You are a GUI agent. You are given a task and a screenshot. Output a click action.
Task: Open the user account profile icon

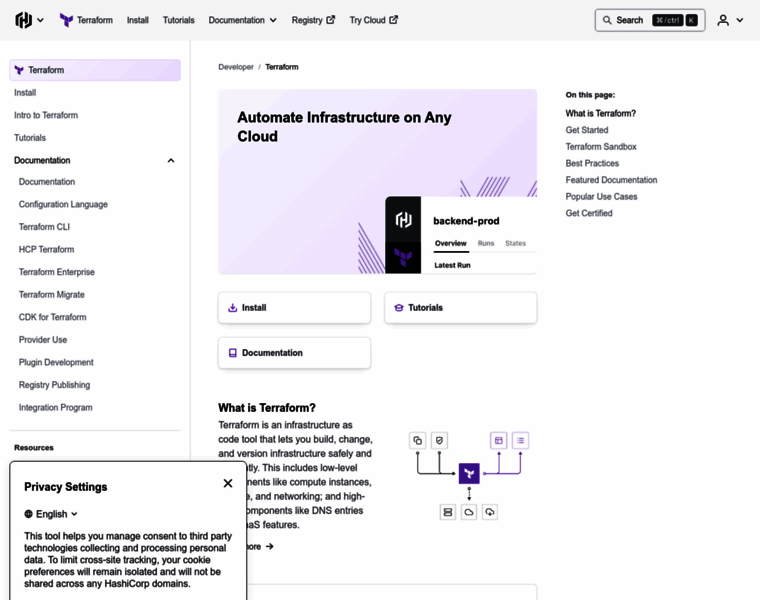coord(723,20)
